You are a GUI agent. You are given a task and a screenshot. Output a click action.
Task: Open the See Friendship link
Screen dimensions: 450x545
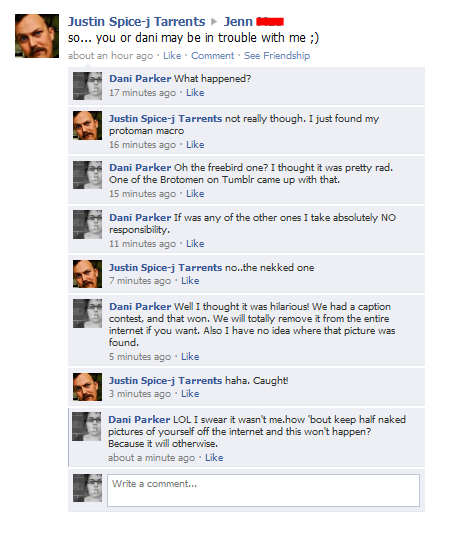coord(277,56)
